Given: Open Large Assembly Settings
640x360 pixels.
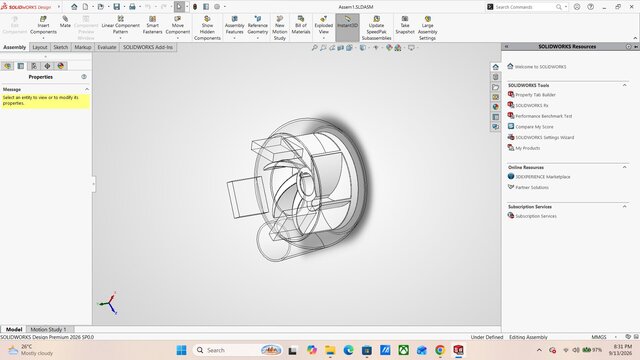Looking at the screenshot, I should [x=427, y=28].
